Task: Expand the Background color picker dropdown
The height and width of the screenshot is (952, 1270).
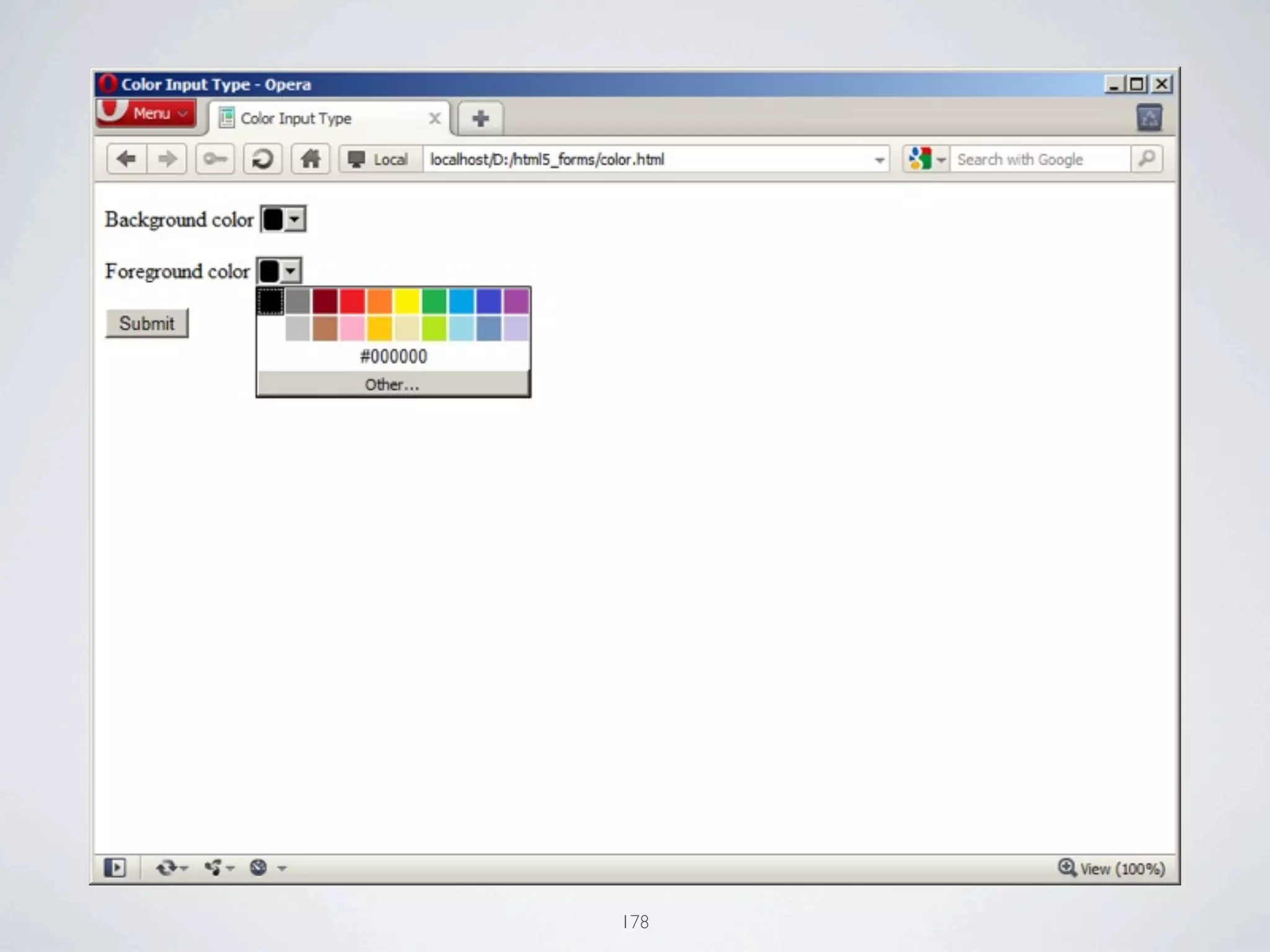Action: pos(295,219)
